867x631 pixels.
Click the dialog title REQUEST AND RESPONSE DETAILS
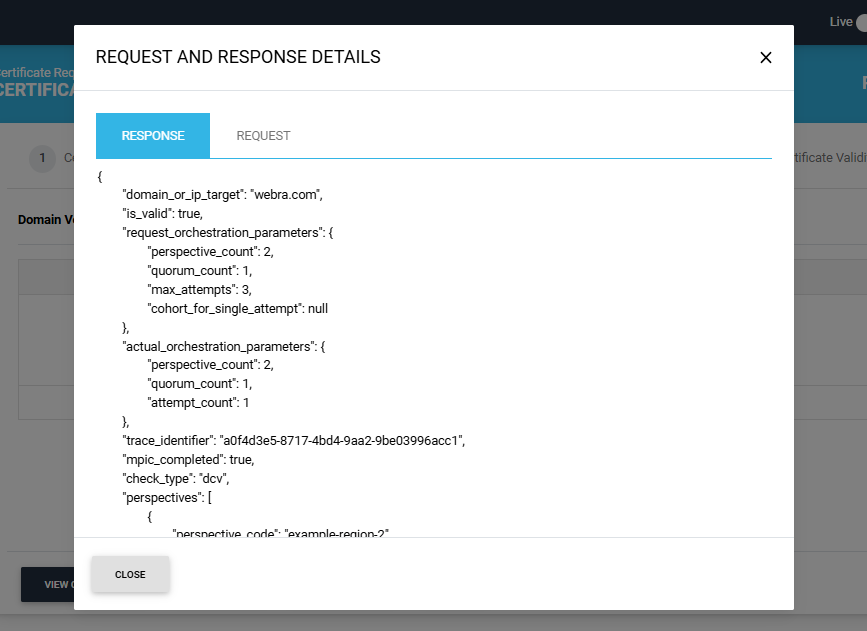238,57
